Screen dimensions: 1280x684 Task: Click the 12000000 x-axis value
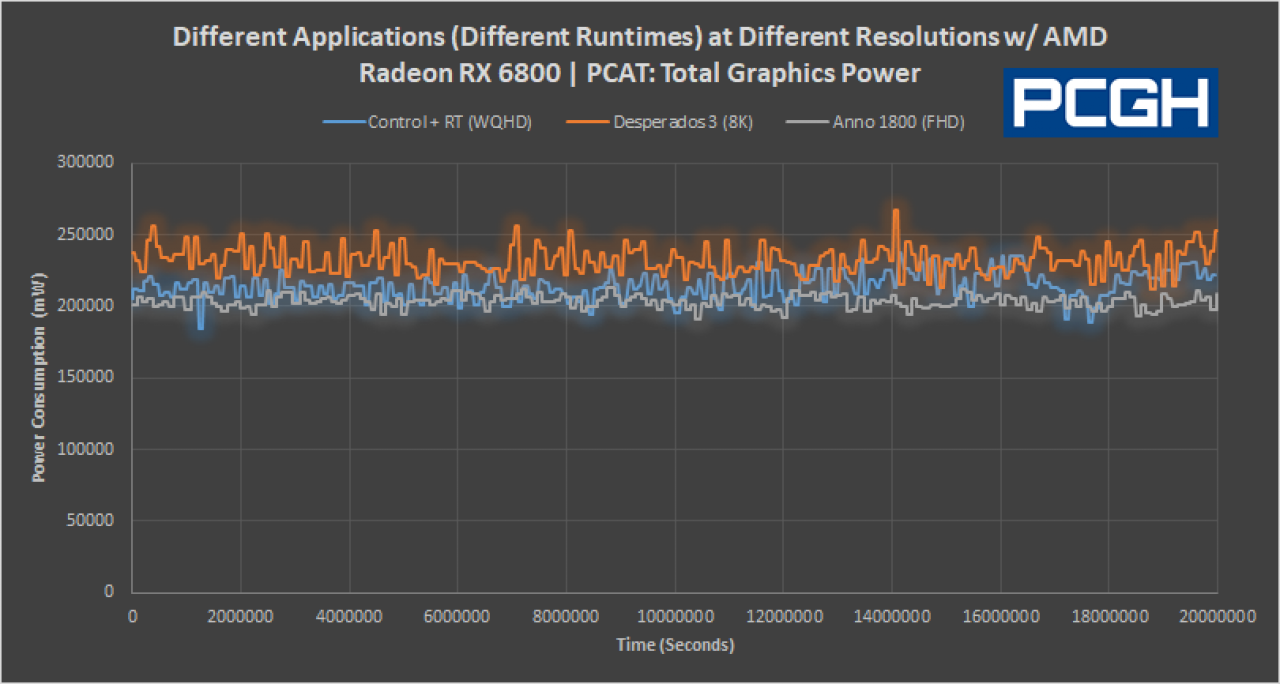point(783,618)
